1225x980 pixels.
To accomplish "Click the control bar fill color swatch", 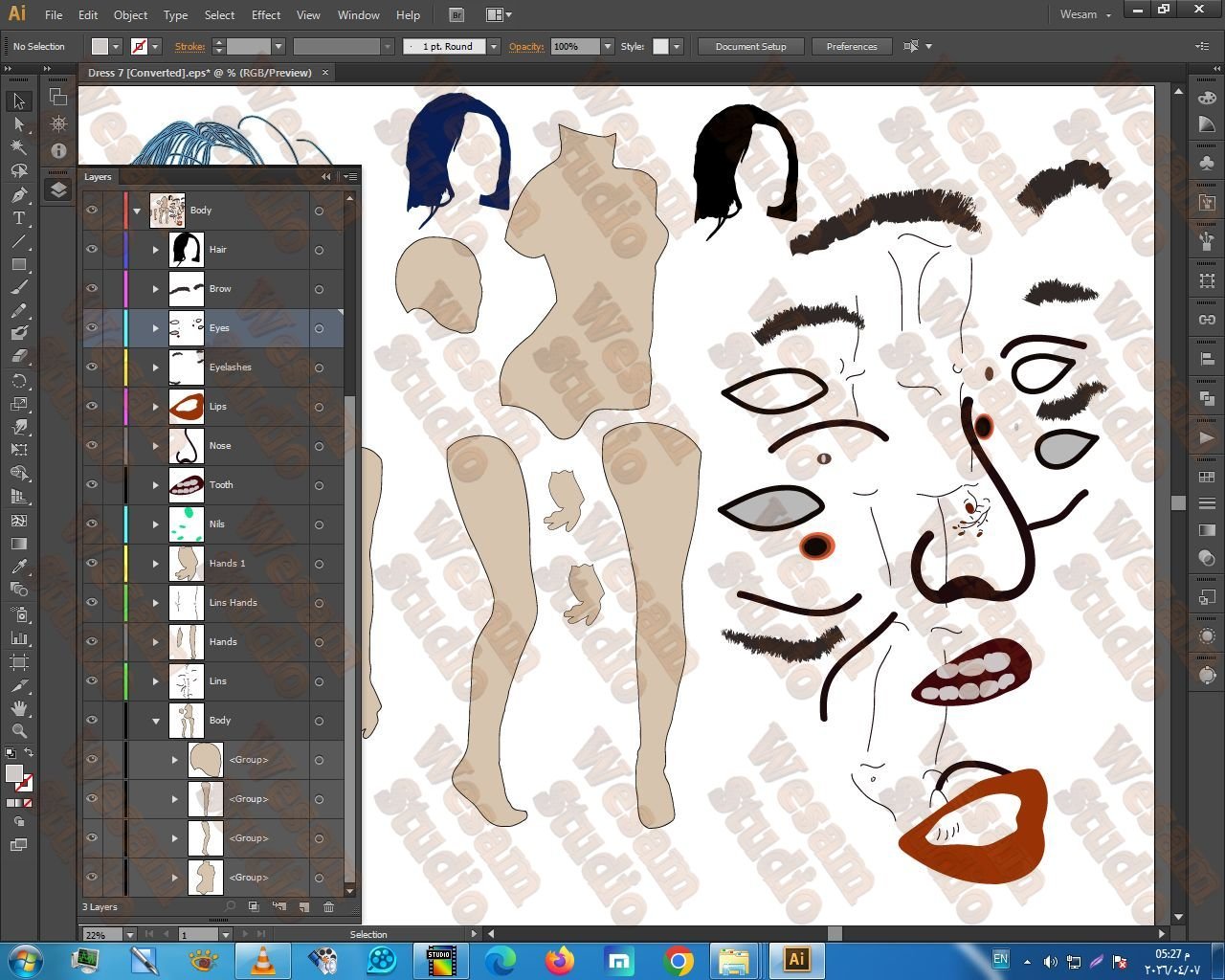I will point(100,47).
